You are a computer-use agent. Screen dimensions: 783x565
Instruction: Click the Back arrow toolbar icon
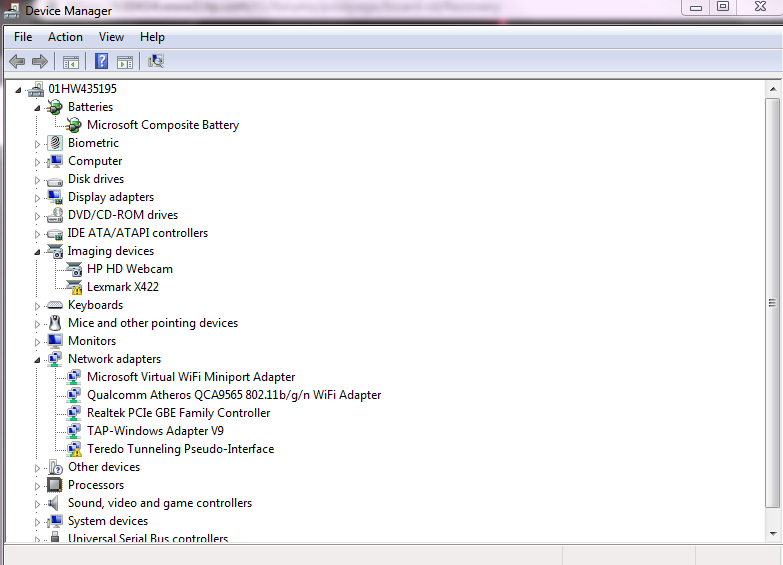[x=17, y=61]
